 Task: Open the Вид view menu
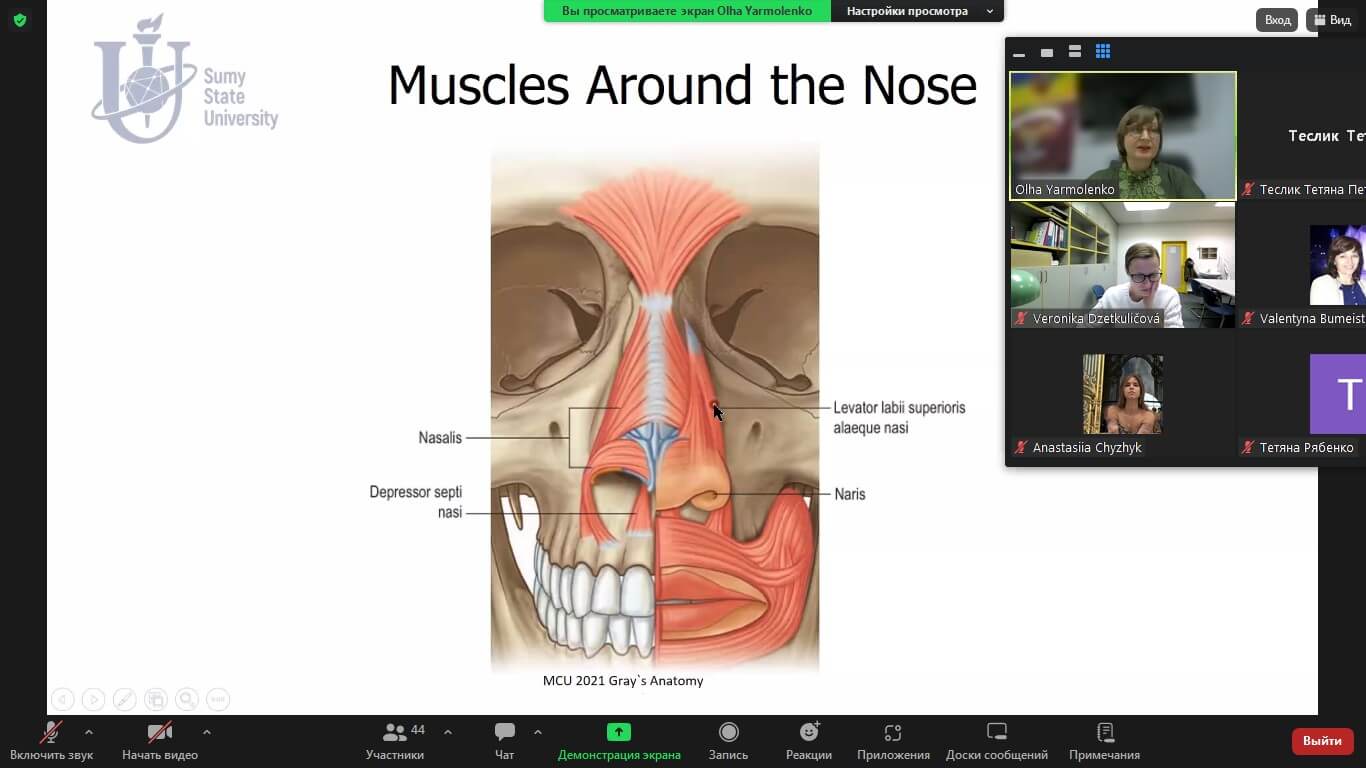pyautogui.click(x=1333, y=20)
